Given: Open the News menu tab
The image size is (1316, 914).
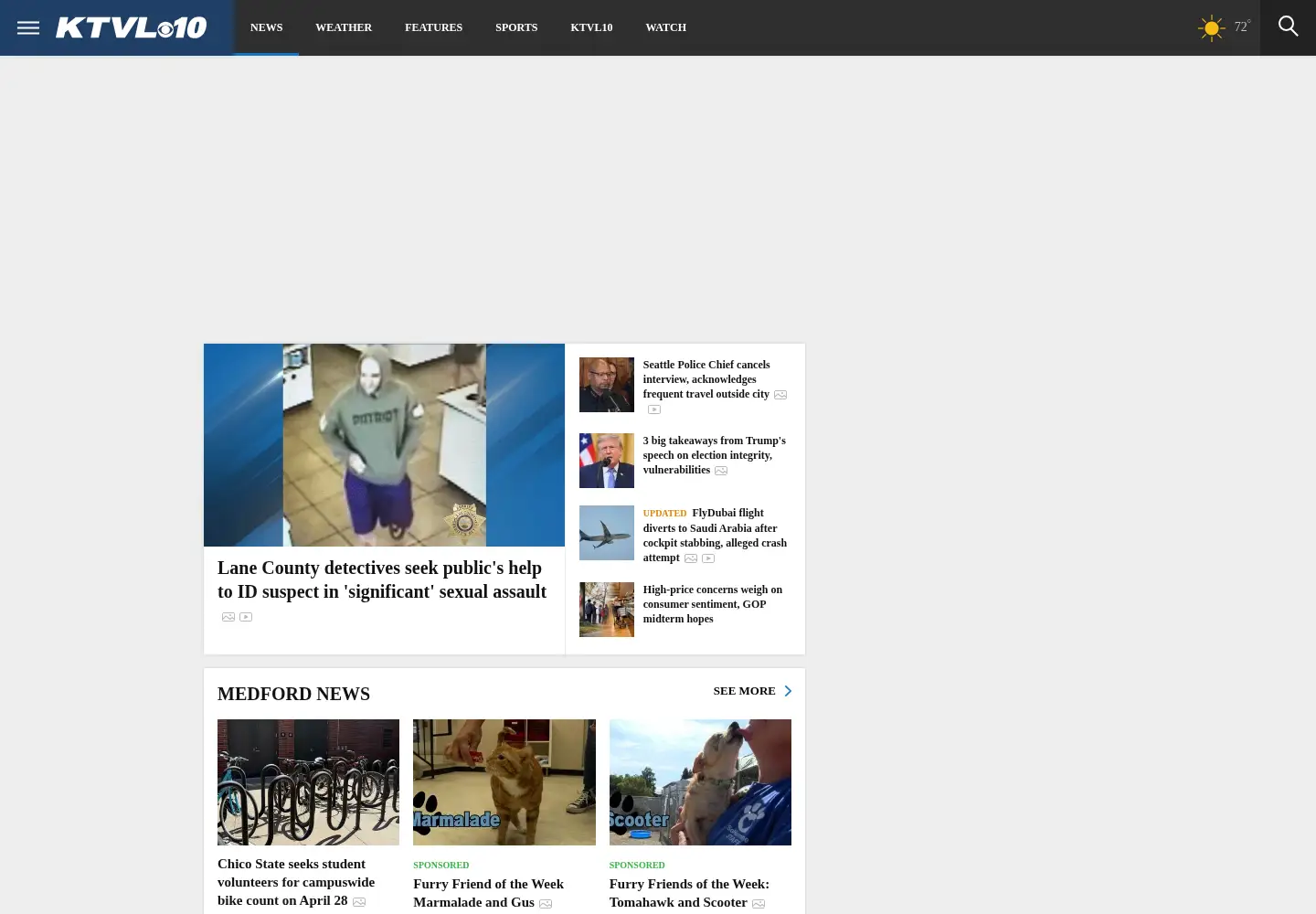Looking at the screenshot, I should pyautogui.click(x=267, y=27).
